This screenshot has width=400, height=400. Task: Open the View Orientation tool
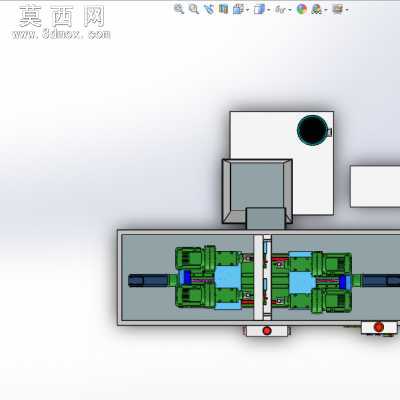pos(238,9)
